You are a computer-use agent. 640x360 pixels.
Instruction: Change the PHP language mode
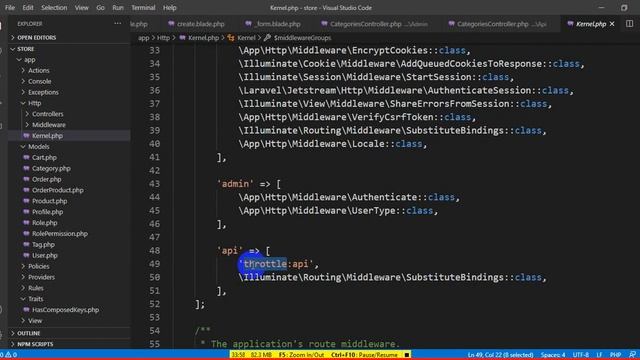[615, 355]
